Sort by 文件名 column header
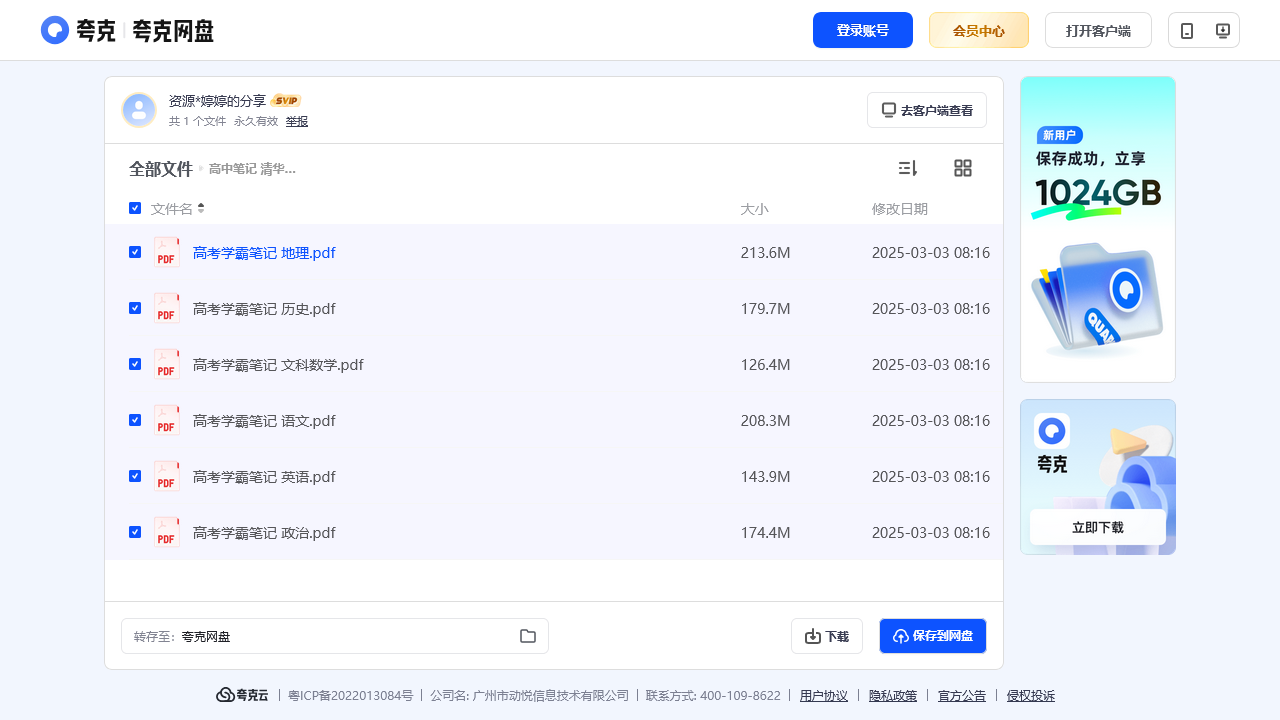1280x720 pixels. coord(178,209)
